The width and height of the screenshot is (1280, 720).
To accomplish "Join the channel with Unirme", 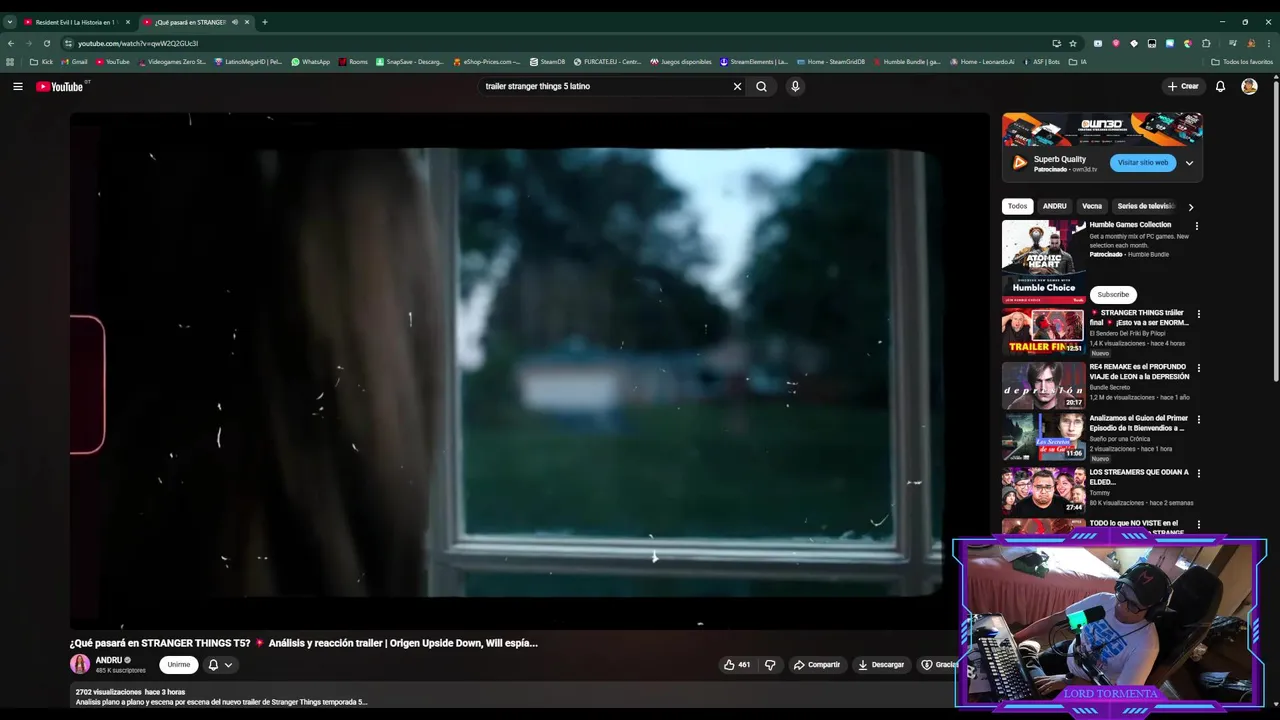I will [178, 665].
